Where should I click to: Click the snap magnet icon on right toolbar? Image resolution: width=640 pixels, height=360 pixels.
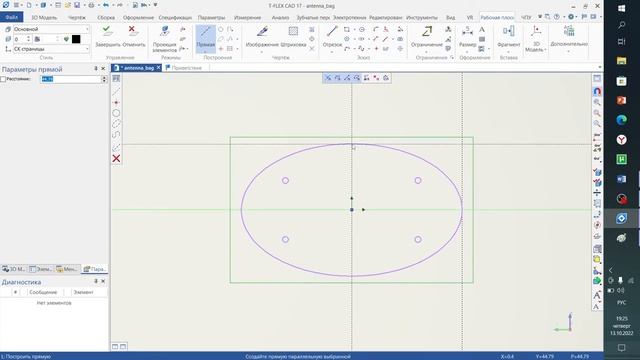(597, 91)
